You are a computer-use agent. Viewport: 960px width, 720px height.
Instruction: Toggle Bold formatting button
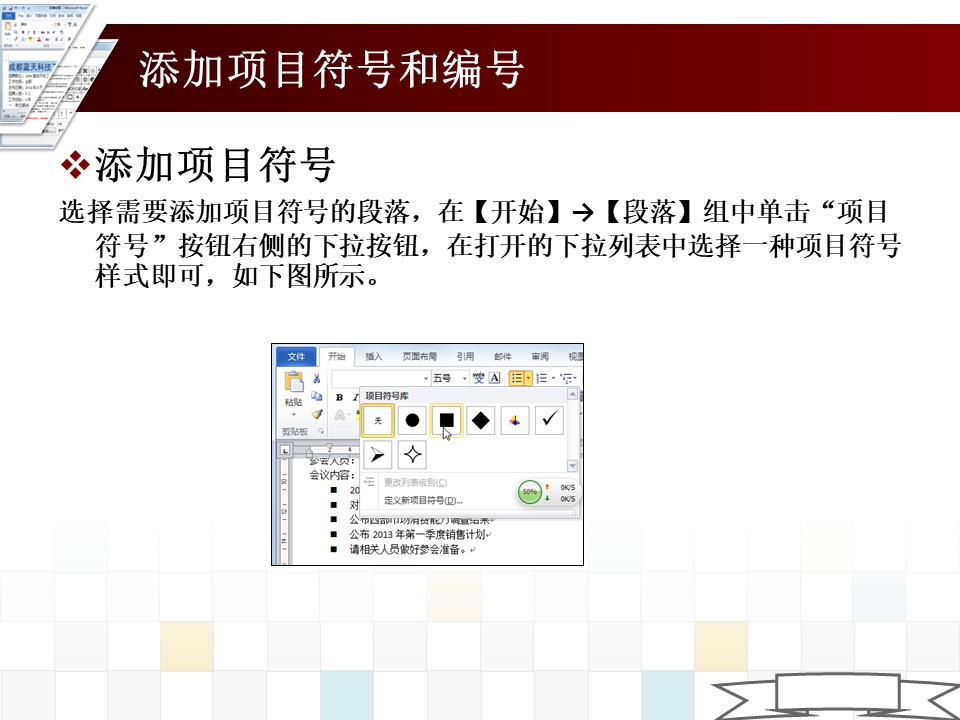339,397
